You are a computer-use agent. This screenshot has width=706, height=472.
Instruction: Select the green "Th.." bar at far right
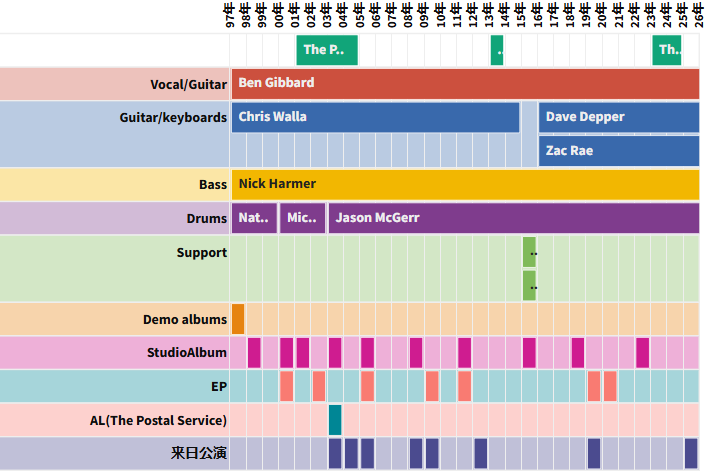pyautogui.click(x=667, y=50)
